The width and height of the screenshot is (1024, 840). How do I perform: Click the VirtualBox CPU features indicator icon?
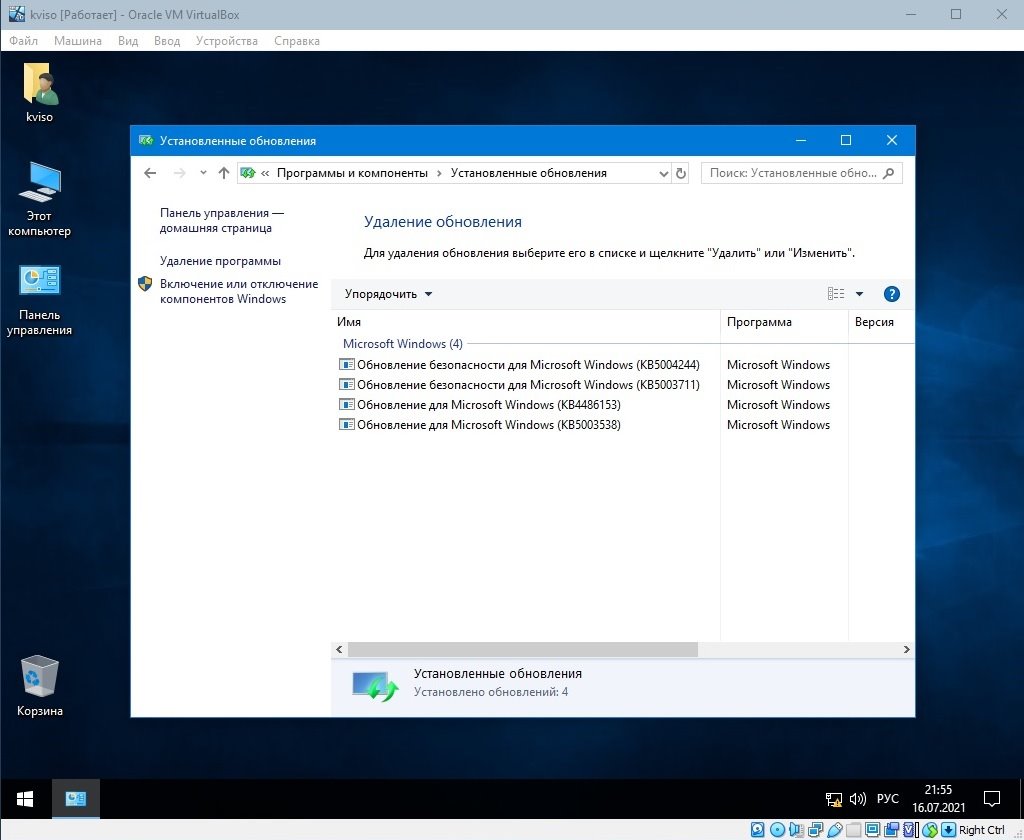coord(910,830)
